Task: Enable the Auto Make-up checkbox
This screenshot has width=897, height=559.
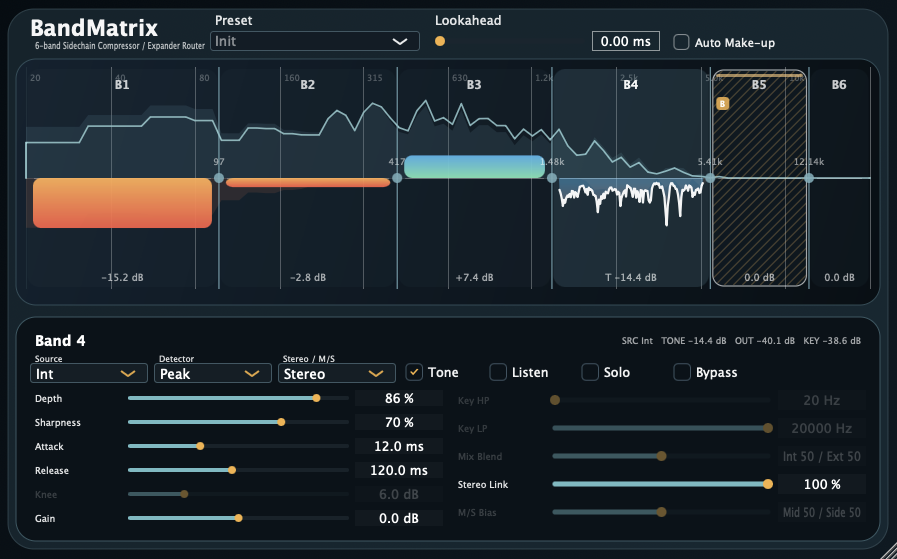Action: point(681,42)
